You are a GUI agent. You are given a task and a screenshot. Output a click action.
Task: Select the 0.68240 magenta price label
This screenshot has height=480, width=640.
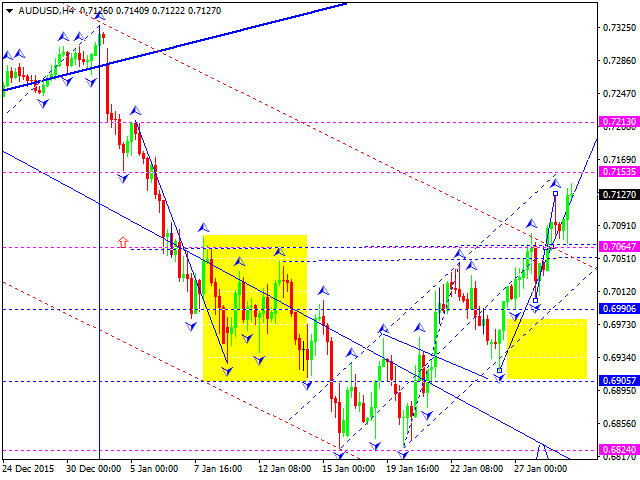[619, 449]
